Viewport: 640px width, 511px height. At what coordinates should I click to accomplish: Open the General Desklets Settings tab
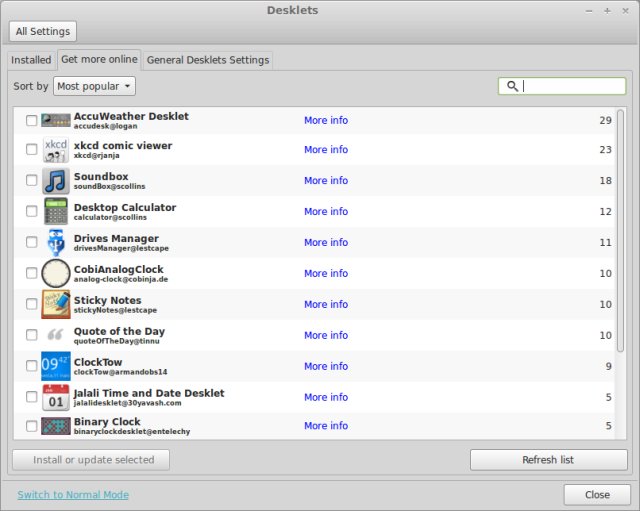[208, 60]
